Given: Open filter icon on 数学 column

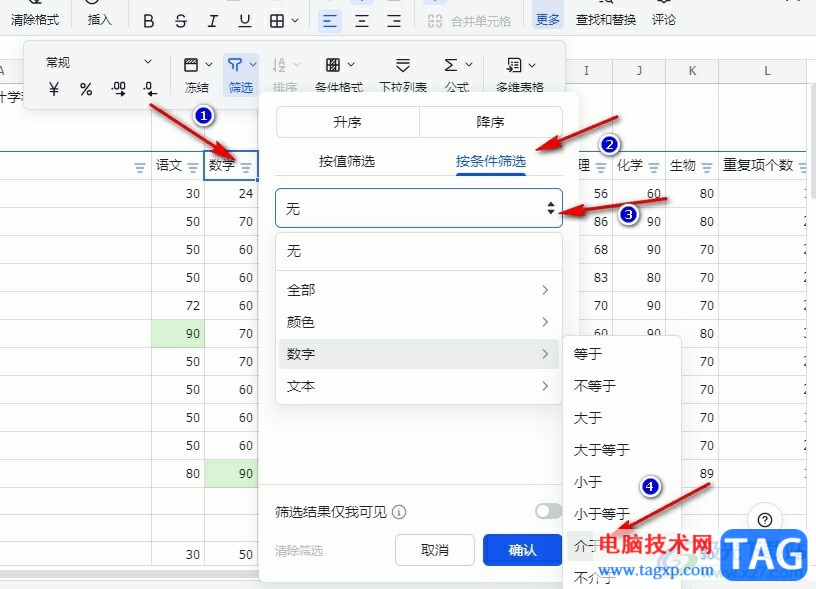Looking at the screenshot, I should pyautogui.click(x=246, y=168).
